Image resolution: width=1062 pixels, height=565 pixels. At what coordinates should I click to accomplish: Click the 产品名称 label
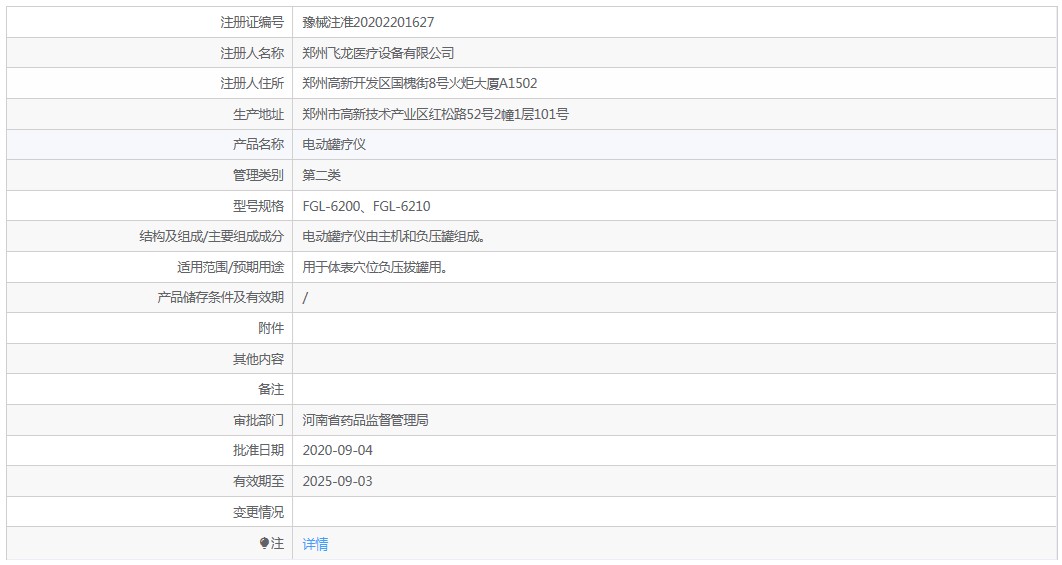(x=258, y=144)
